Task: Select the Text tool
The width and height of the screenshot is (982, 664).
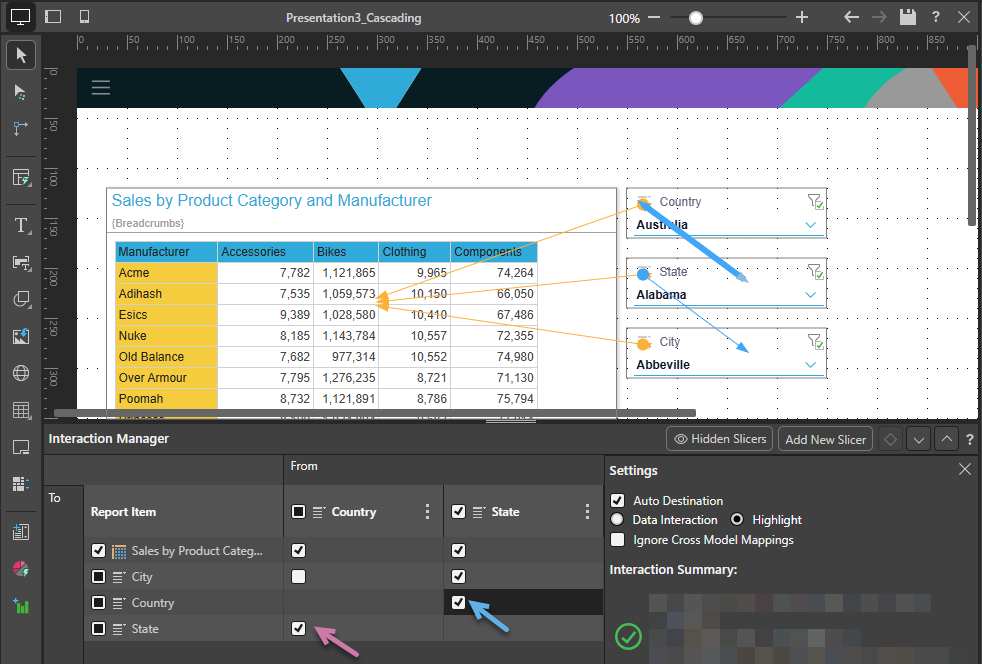Action: [x=21, y=226]
